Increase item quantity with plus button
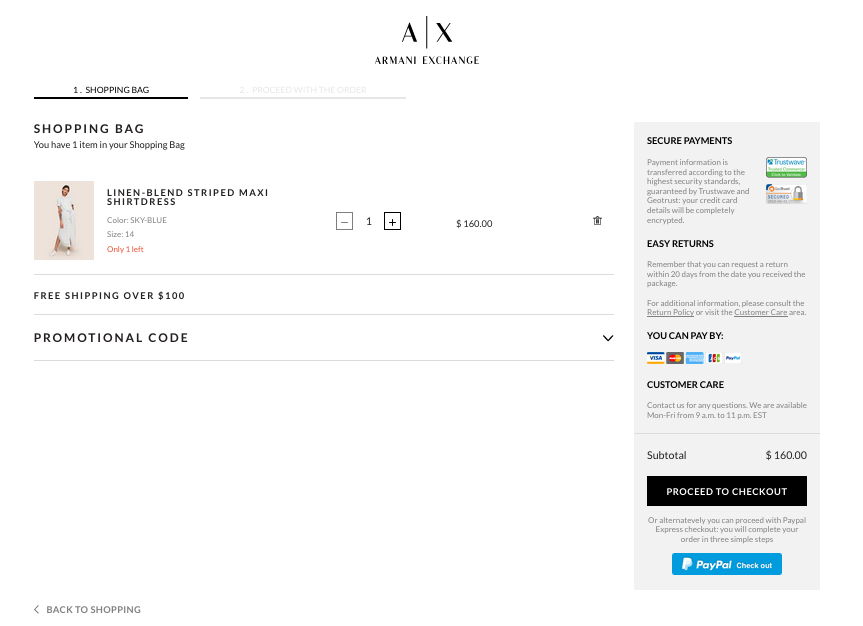Image resolution: width=863 pixels, height=626 pixels. (x=392, y=222)
